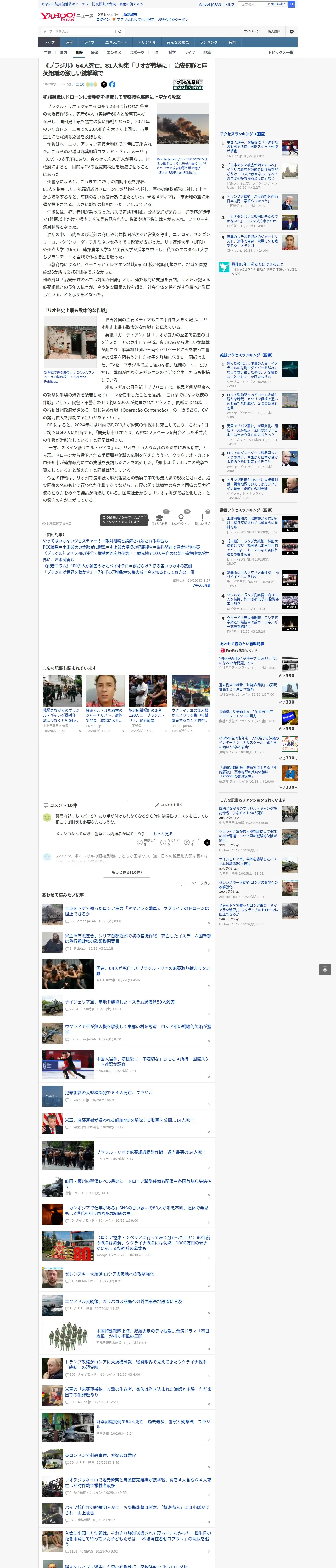The image size is (336, 1568).
Task: Select the ランキング navigation tab
Action: [x=209, y=43]
